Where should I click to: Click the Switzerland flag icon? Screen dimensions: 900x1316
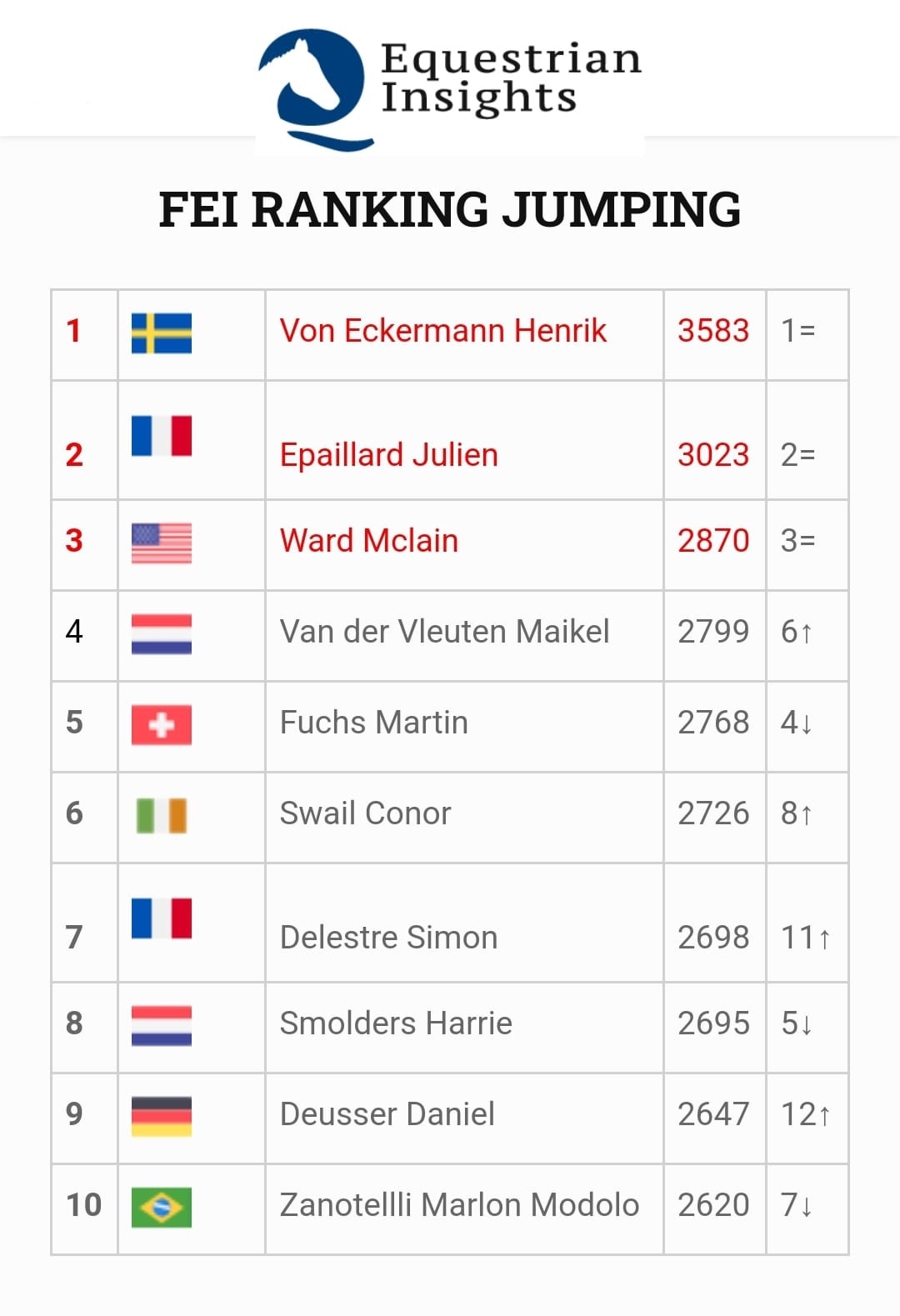pos(162,724)
